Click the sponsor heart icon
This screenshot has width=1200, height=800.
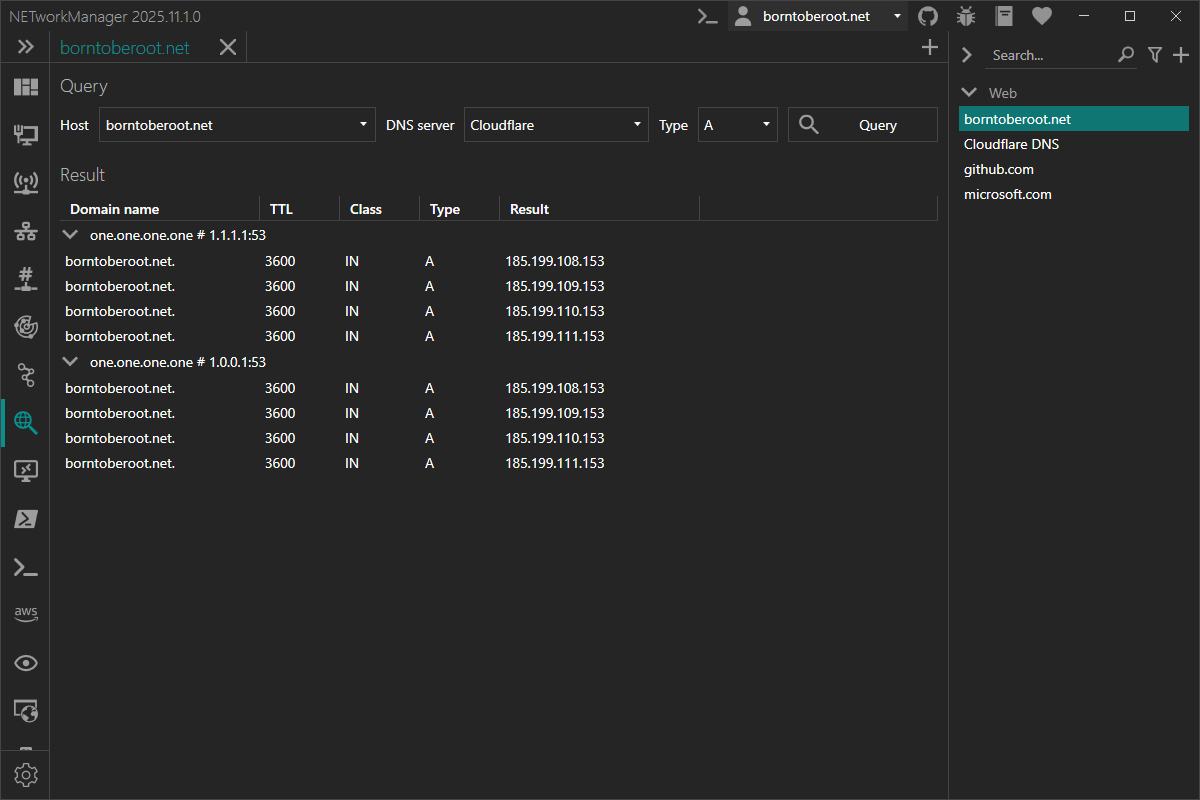(1041, 16)
